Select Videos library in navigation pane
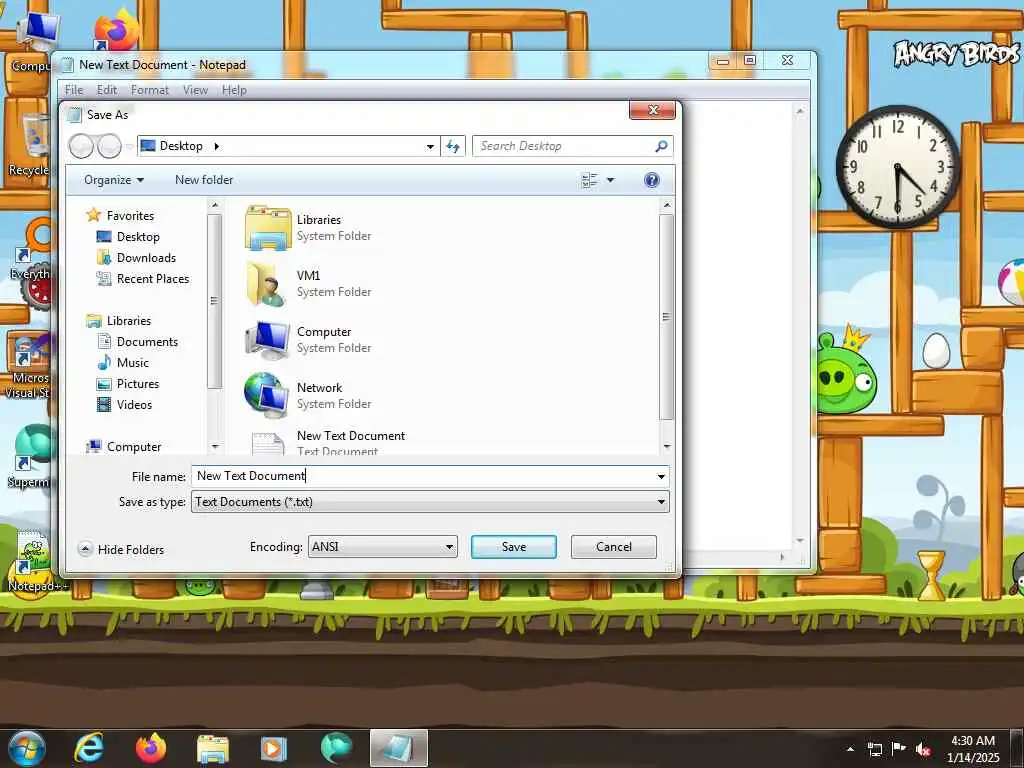 (134, 404)
